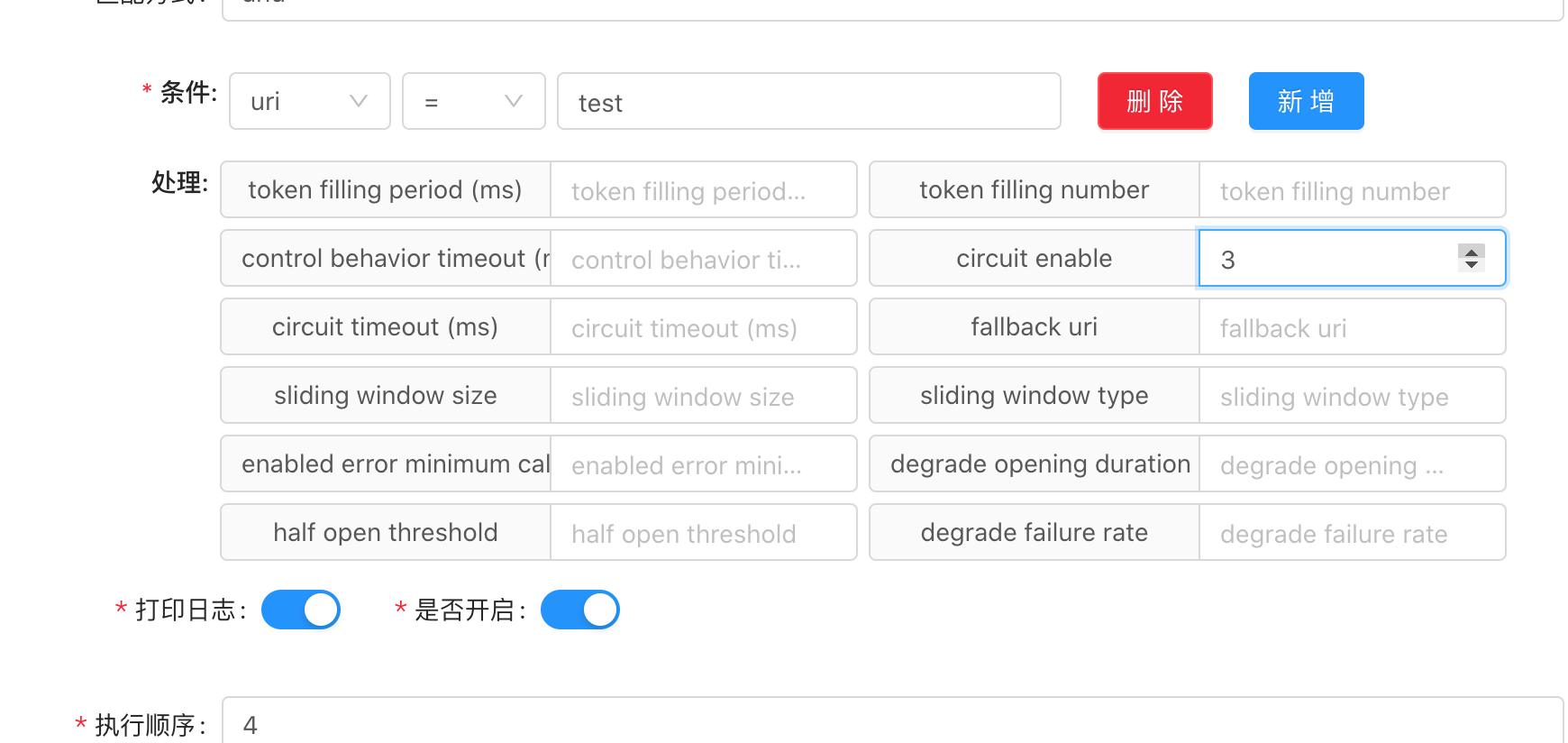Screen dimensions: 1568x743
Task: Focus the token filling number input
Action: point(1353,189)
